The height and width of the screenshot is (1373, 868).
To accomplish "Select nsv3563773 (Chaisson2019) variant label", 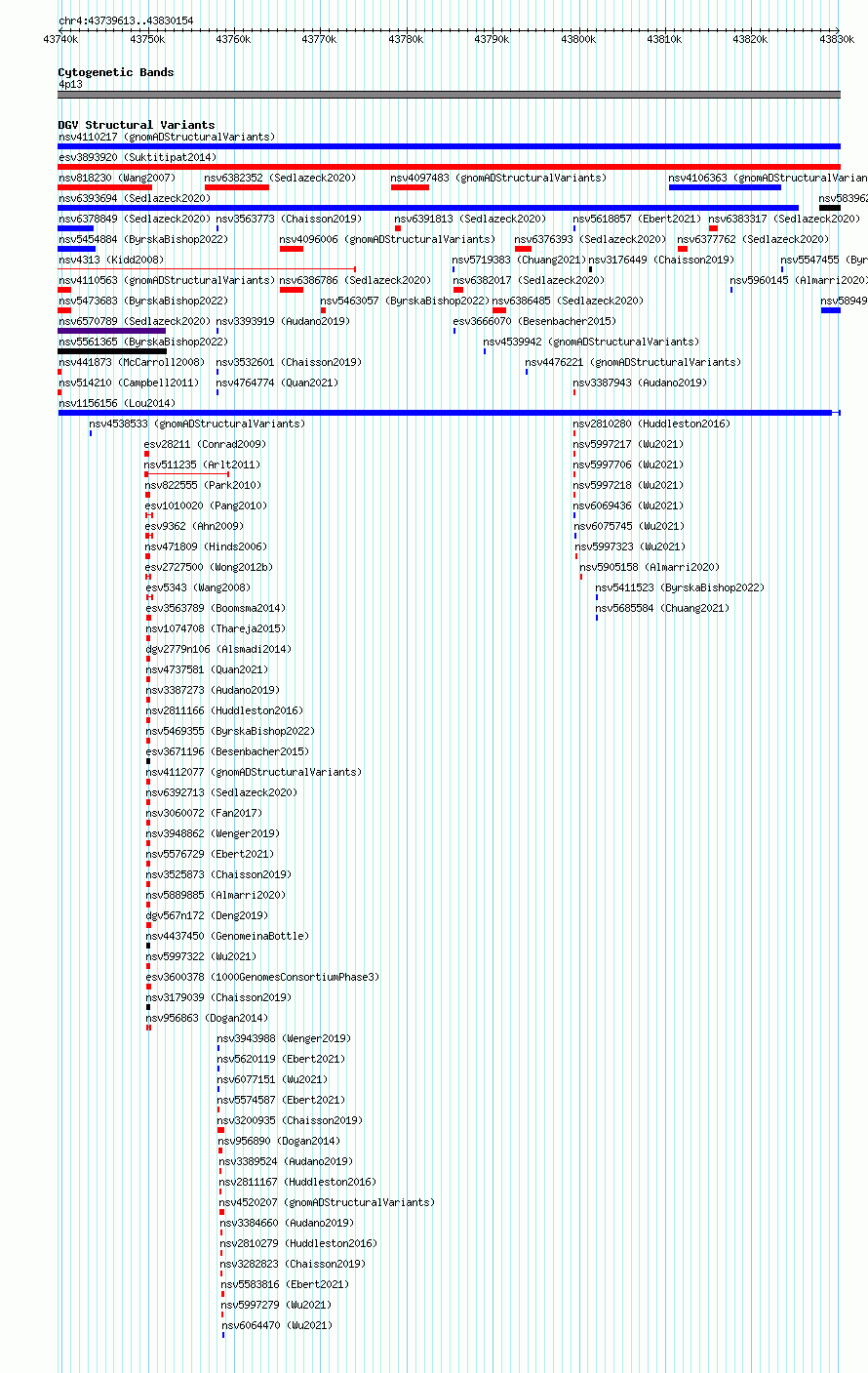I will click(x=289, y=219).
